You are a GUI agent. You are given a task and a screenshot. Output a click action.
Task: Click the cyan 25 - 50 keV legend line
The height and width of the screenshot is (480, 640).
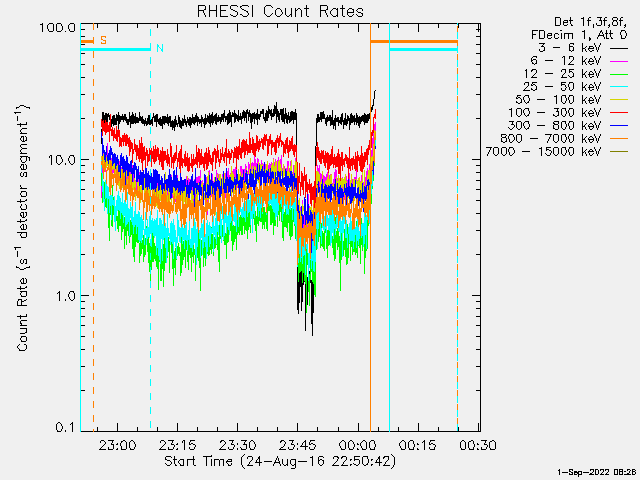pyautogui.click(x=619, y=87)
